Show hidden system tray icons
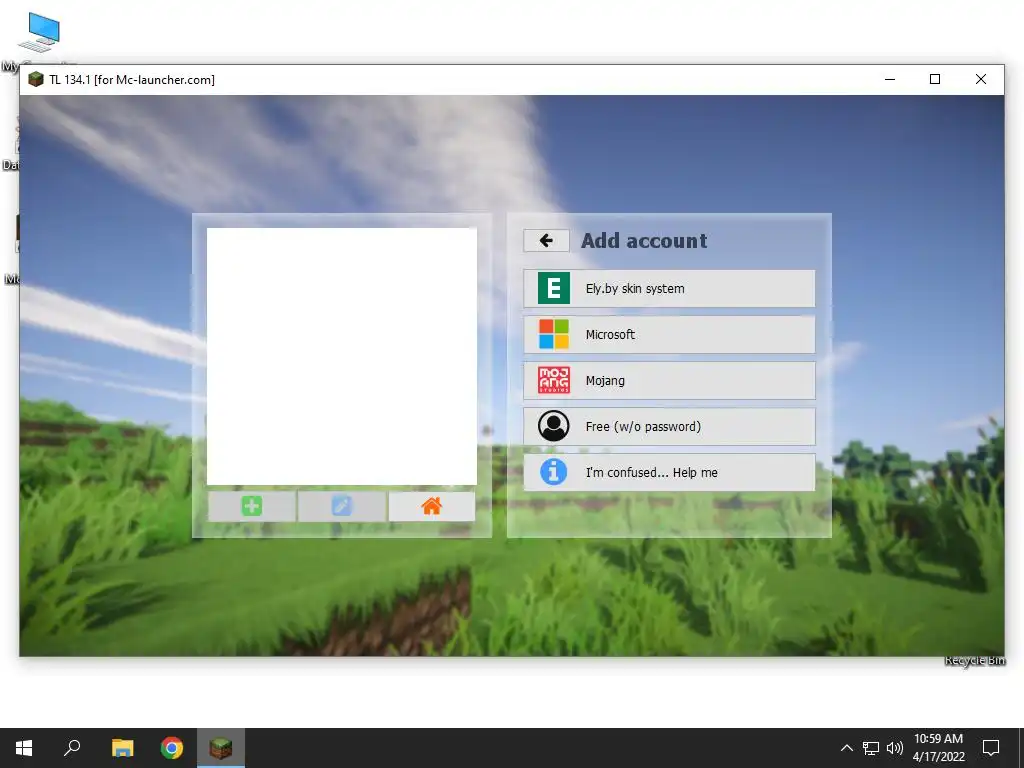 click(846, 748)
